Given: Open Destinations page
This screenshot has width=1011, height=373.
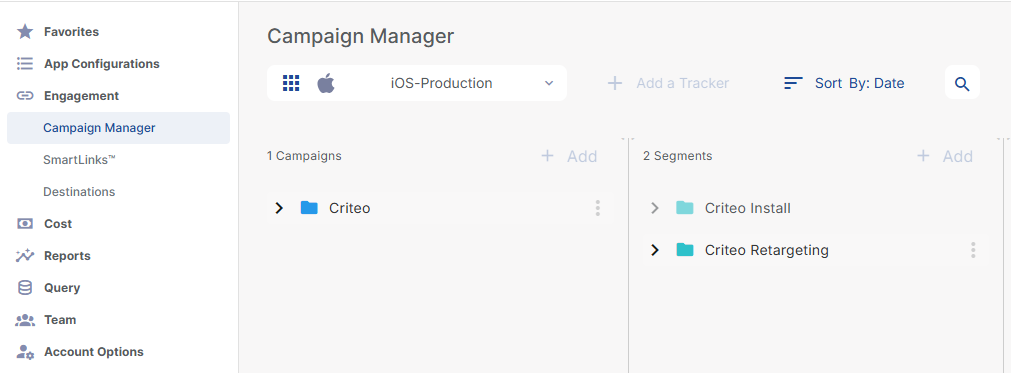Looking at the screenshot, I should coord(79,192).
